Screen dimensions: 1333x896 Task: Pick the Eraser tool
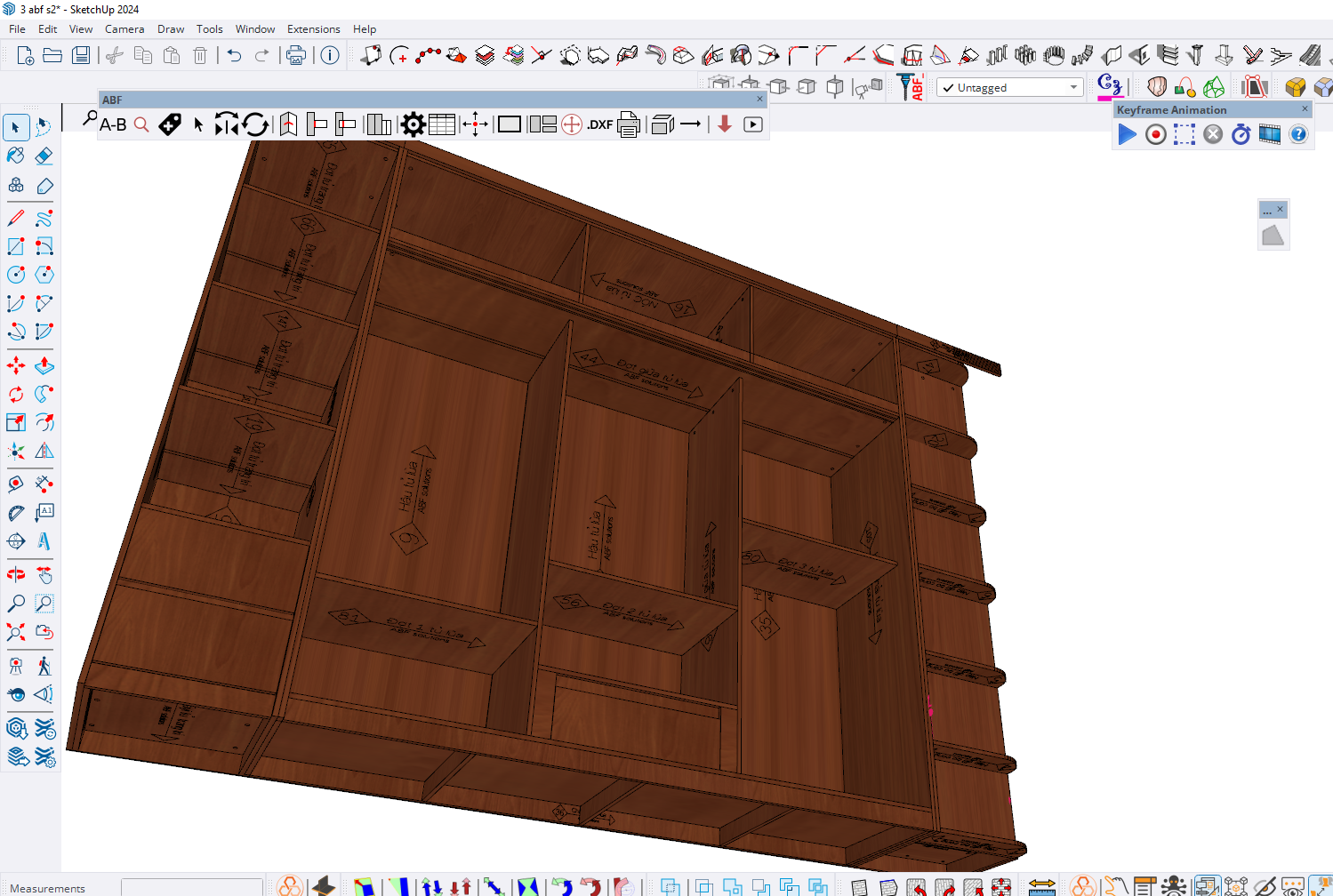click(x=44, y=156)
